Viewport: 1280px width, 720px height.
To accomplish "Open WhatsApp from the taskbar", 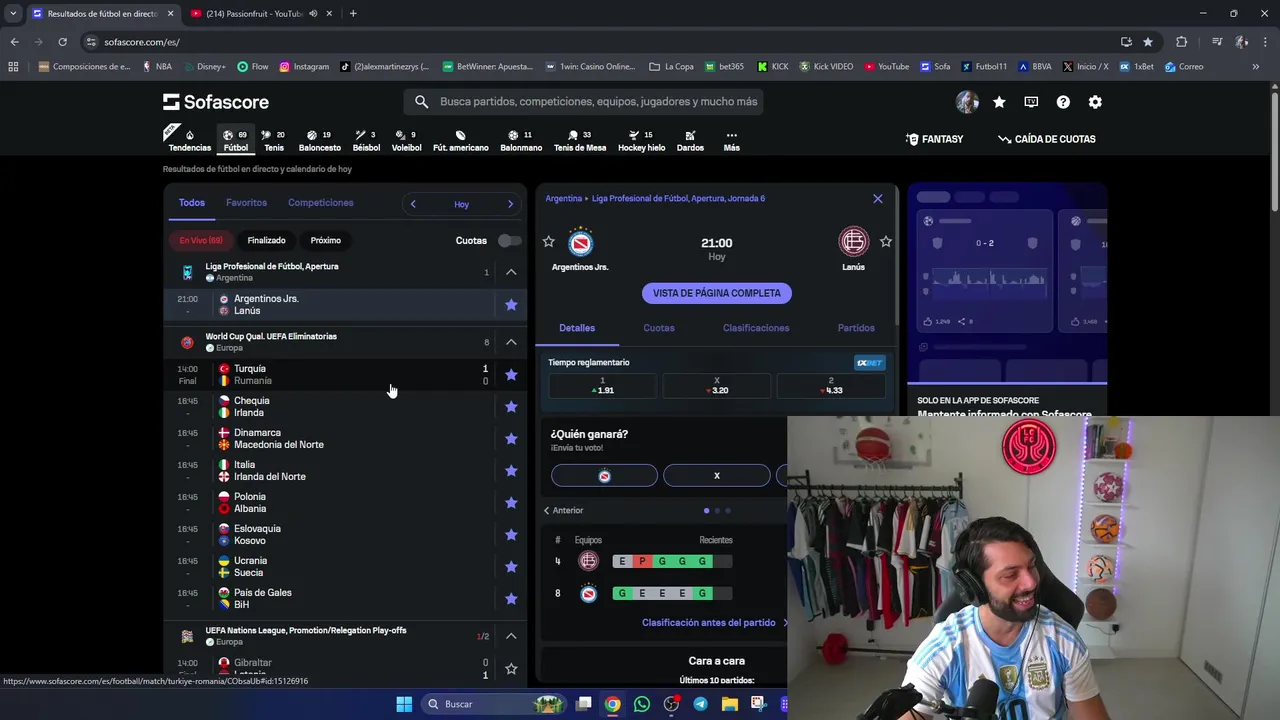I will click(x=642, y=704).
